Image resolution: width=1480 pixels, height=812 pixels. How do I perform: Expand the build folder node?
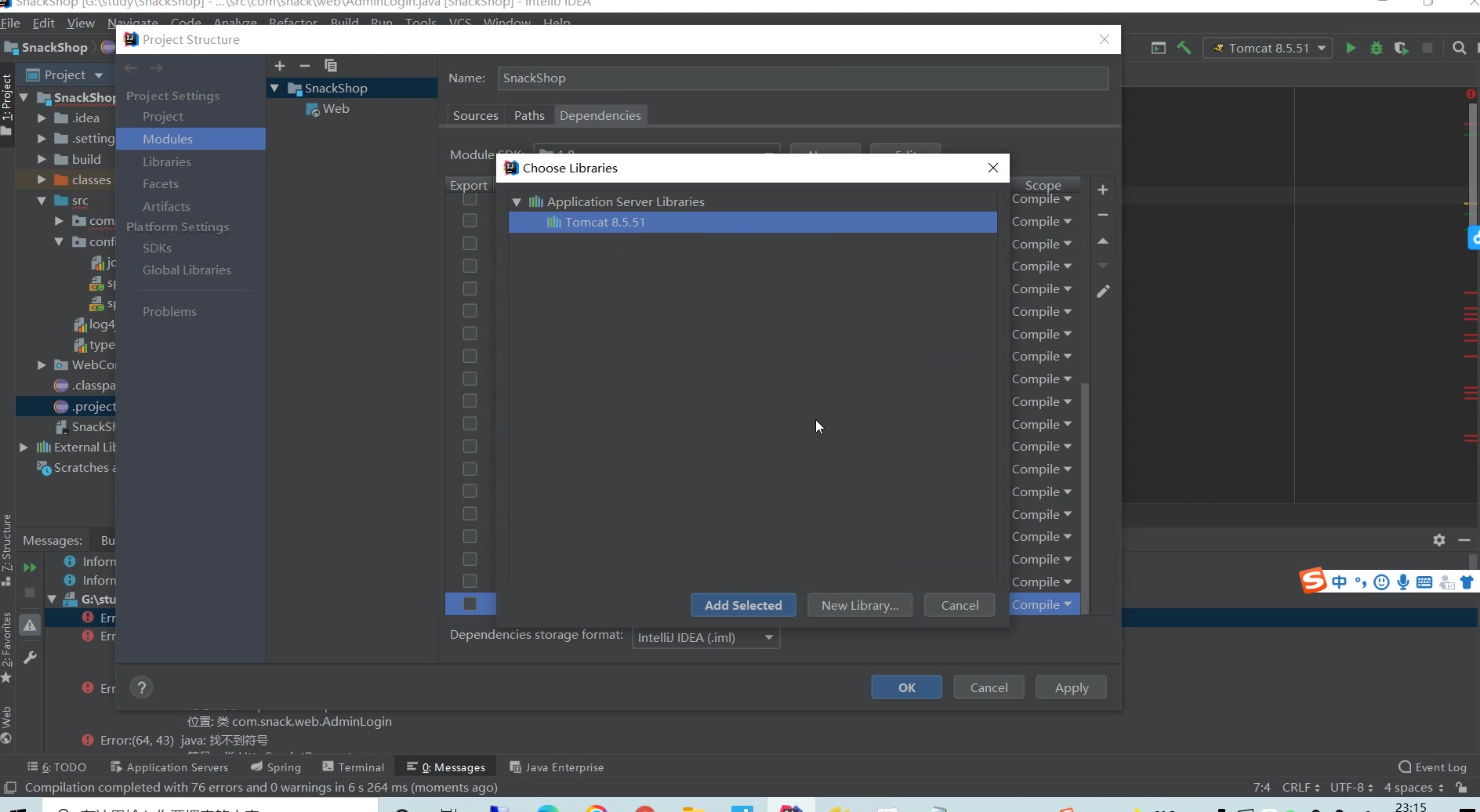tap(42, 160)
